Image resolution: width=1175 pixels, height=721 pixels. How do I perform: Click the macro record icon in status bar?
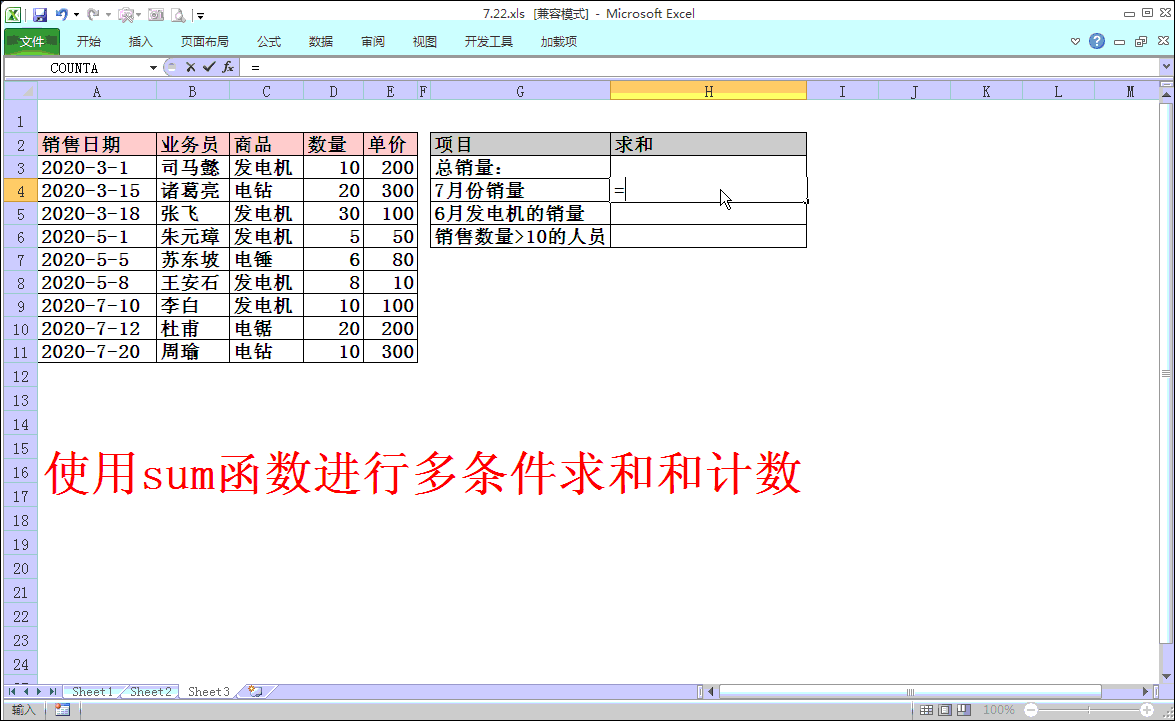pyautogui.click(x=62, y=710)
